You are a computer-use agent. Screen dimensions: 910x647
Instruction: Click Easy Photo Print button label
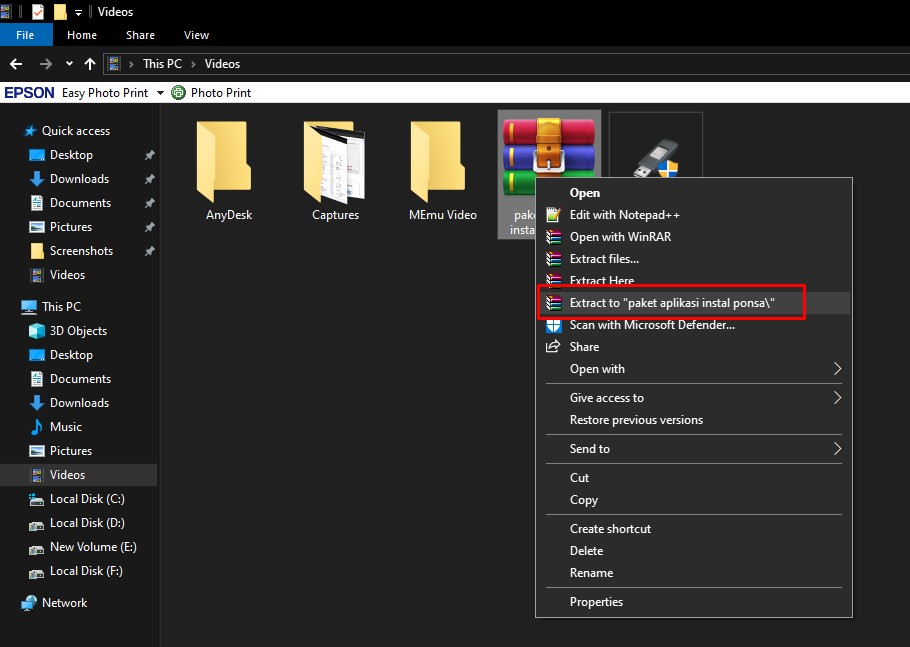104,93
